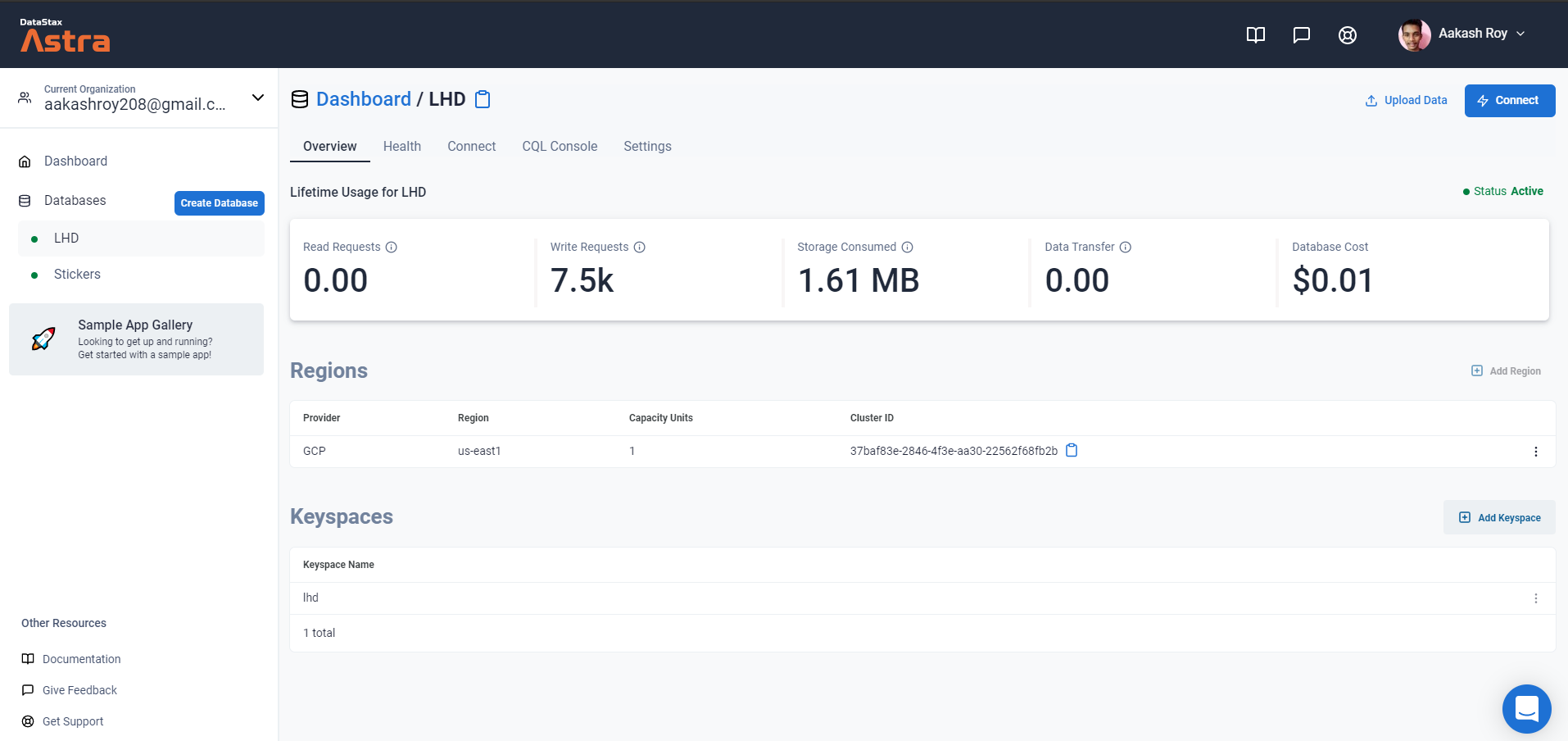Copy the Cluster ID clipboard icon
The image size is (1568, 741).
coord(1072,450)
